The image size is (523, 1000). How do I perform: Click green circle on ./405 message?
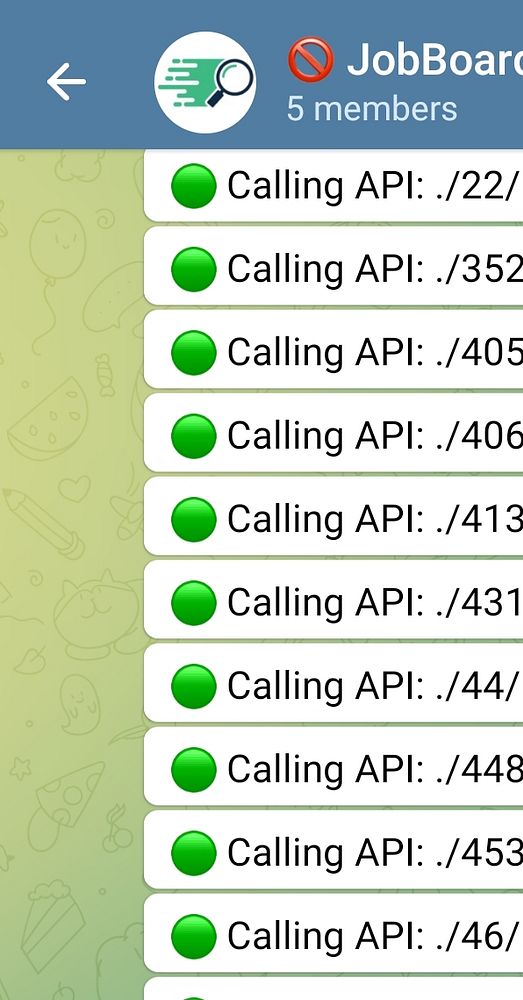tap(194, 353)
